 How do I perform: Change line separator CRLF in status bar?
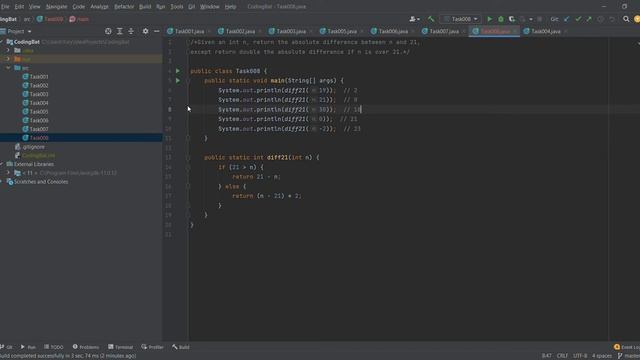click(562, 356)
